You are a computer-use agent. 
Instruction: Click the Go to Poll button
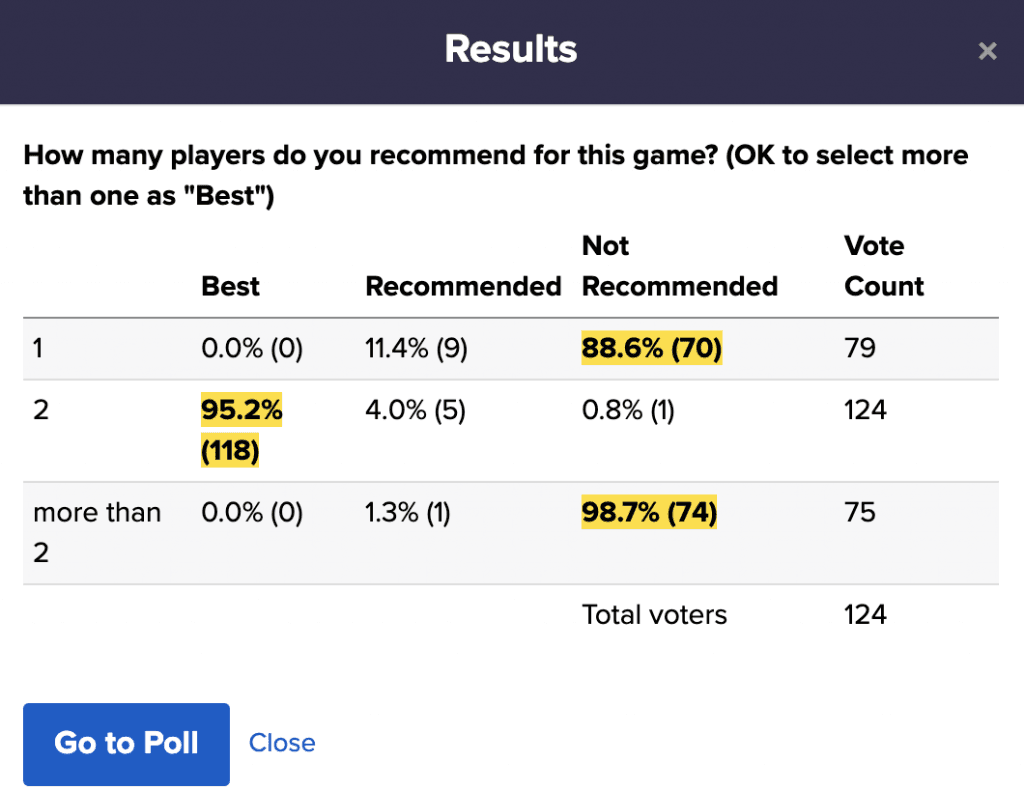(x=127, y=744)
